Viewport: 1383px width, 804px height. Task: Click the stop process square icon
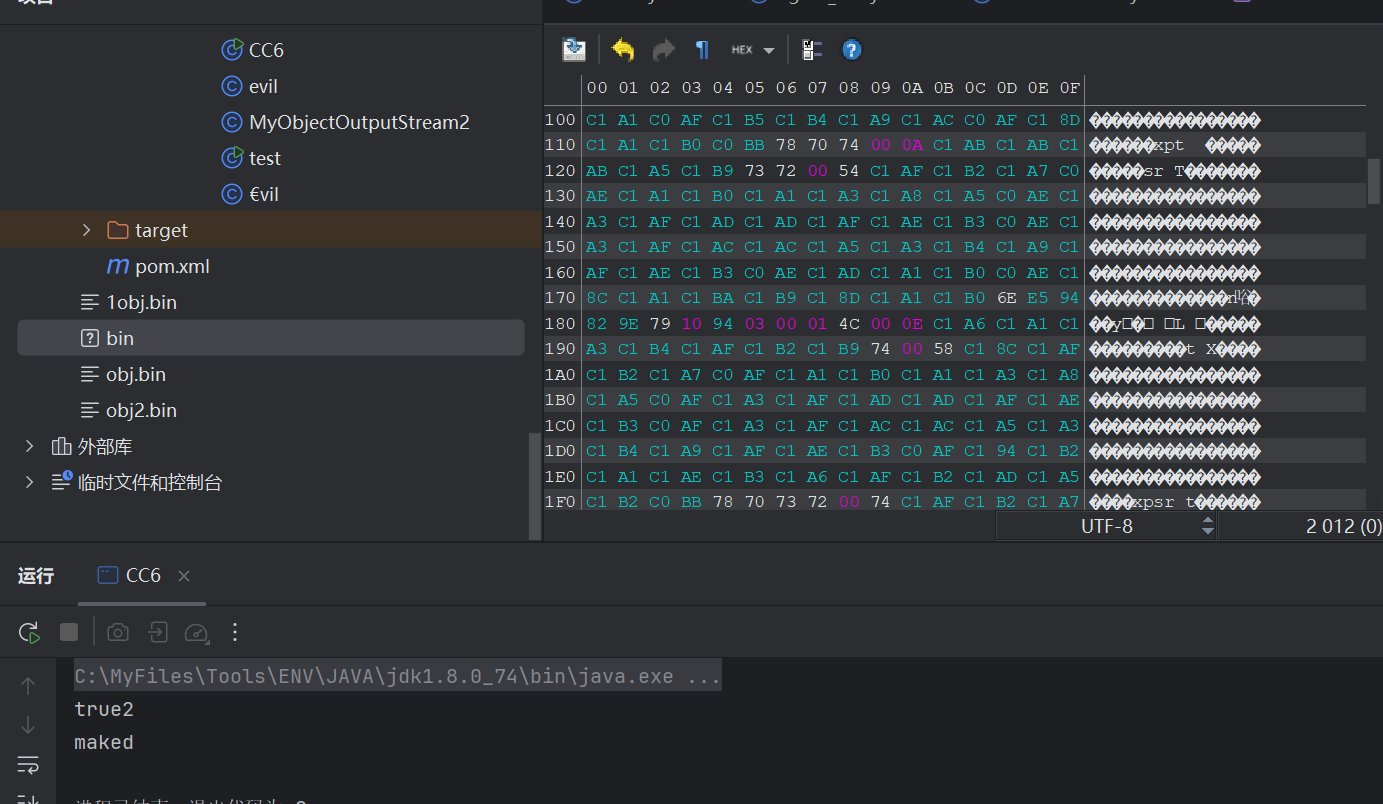69,632
